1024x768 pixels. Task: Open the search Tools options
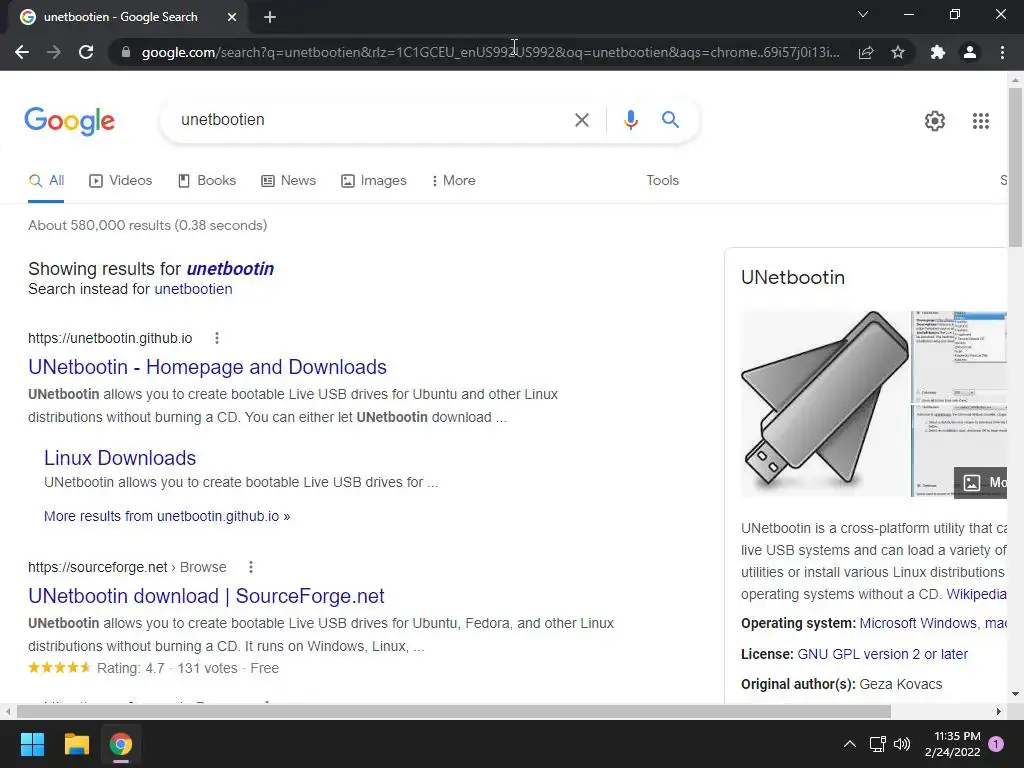[662, 181]
